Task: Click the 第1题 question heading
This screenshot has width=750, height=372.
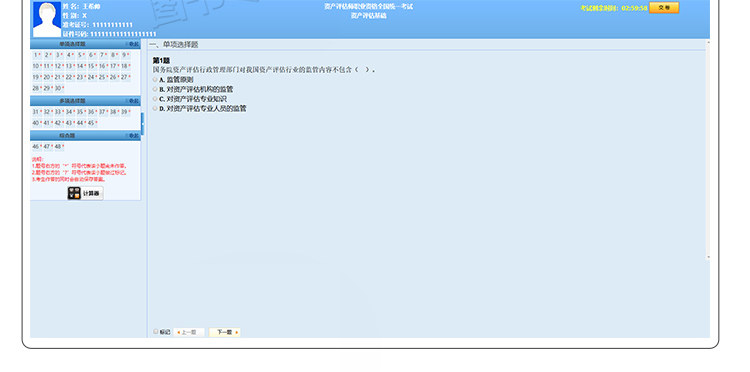Action: coord(161,61)
